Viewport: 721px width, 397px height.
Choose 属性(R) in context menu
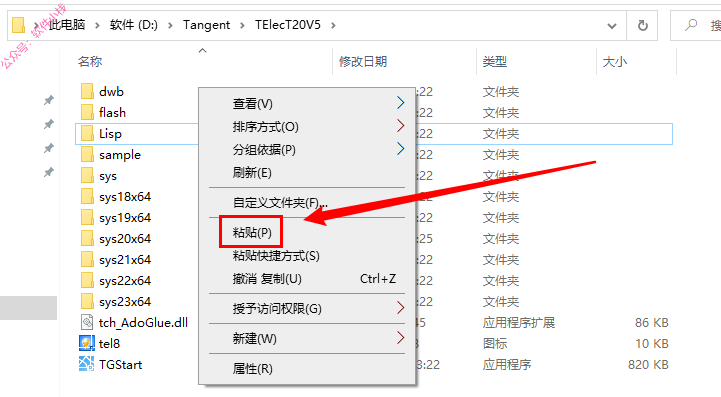tap(307, 368)
